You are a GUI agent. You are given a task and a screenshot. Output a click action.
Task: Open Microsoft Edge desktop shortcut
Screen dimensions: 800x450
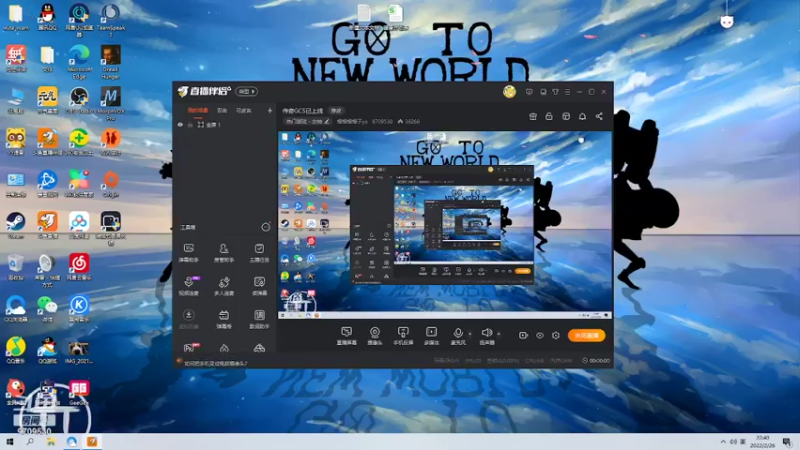click(79, 62)
